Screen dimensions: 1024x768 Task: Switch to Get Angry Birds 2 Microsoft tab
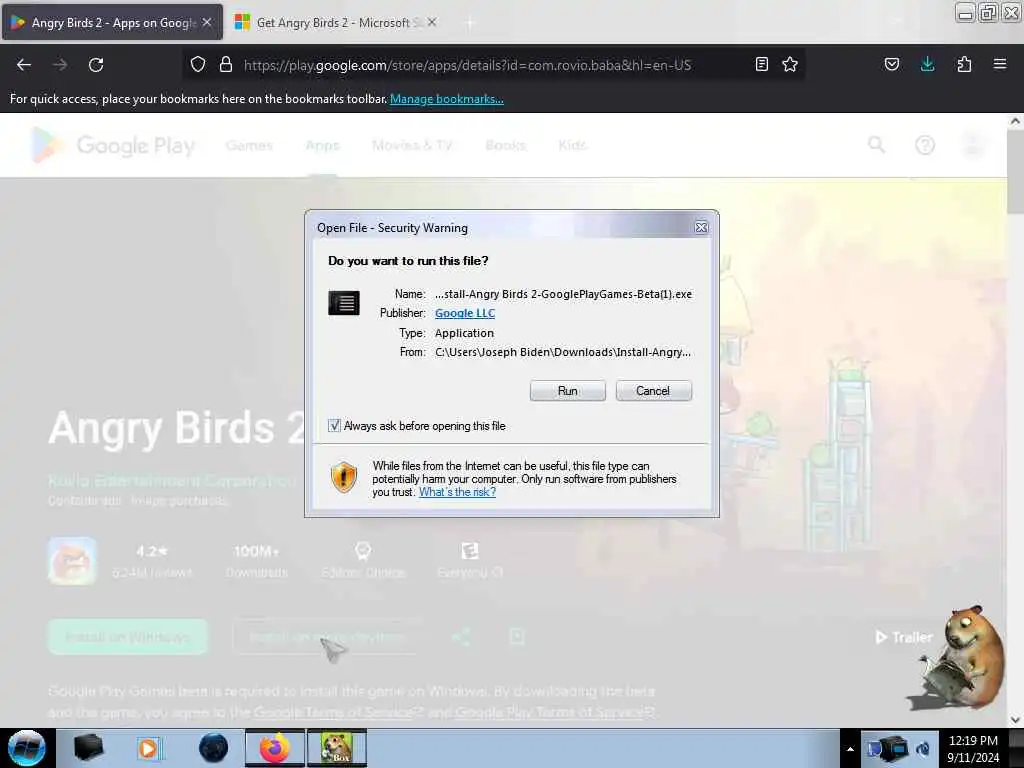336,22
